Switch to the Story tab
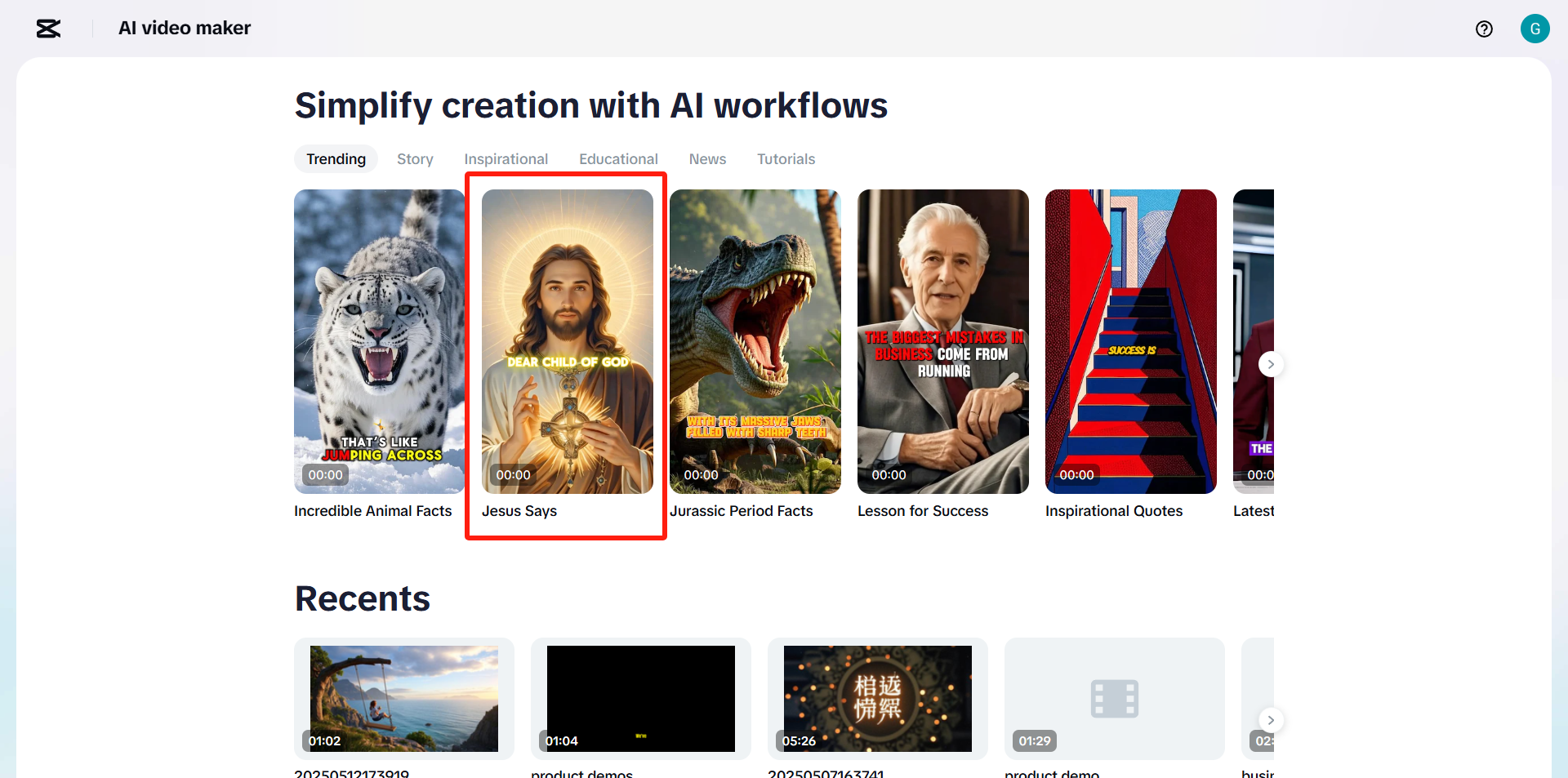The width and height of the screenshot is (1568, 778). point(415,159)
